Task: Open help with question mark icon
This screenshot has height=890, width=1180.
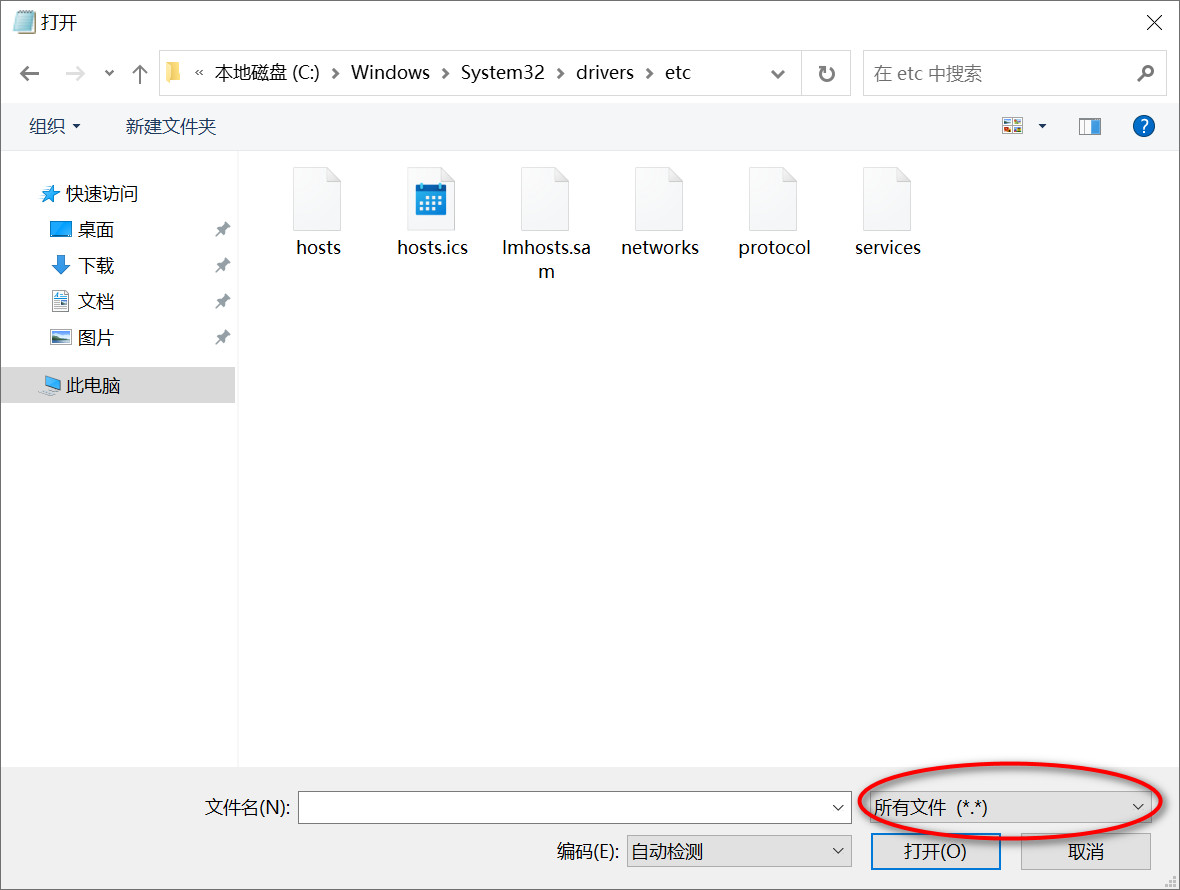Action: pyautogui.click(x=1143, y=126)
